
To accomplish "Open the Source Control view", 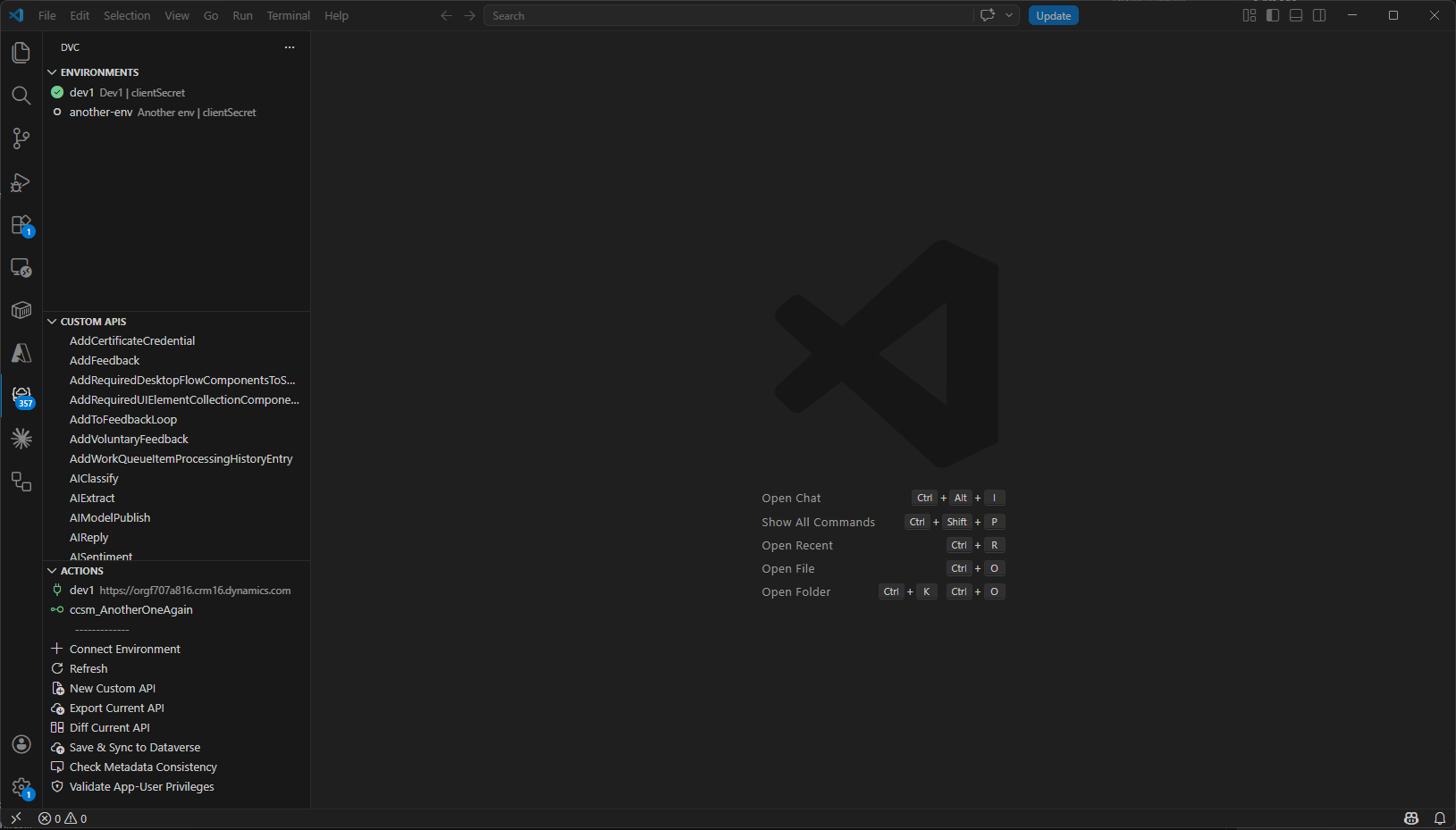I will pyautogui.click(x=21, y=138).
